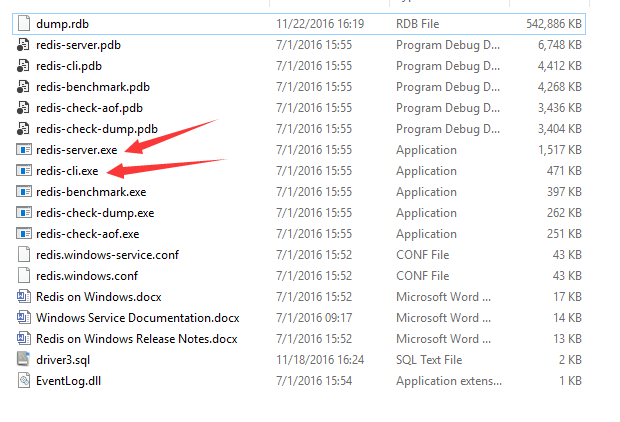Click Redis on Windows Release Notes.docx name
Screen dimensions: 620x422
coord(136,339)
